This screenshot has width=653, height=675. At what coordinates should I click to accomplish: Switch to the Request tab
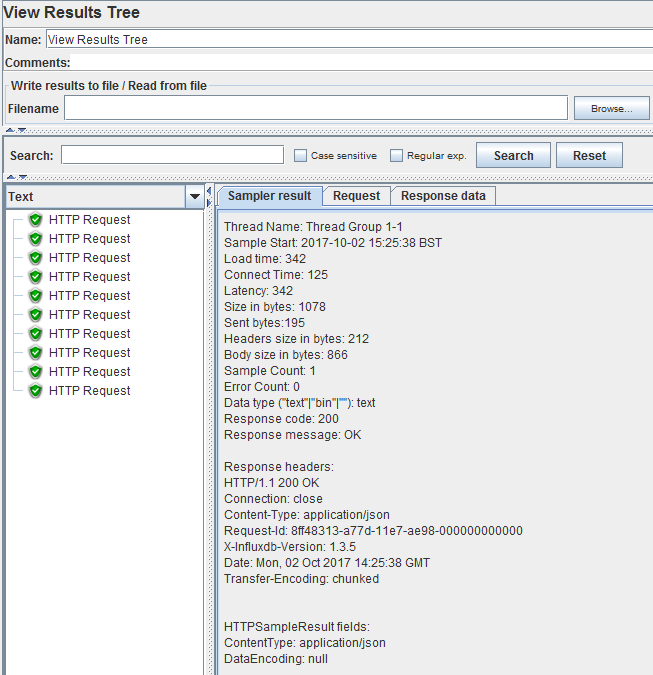point(356,196)
